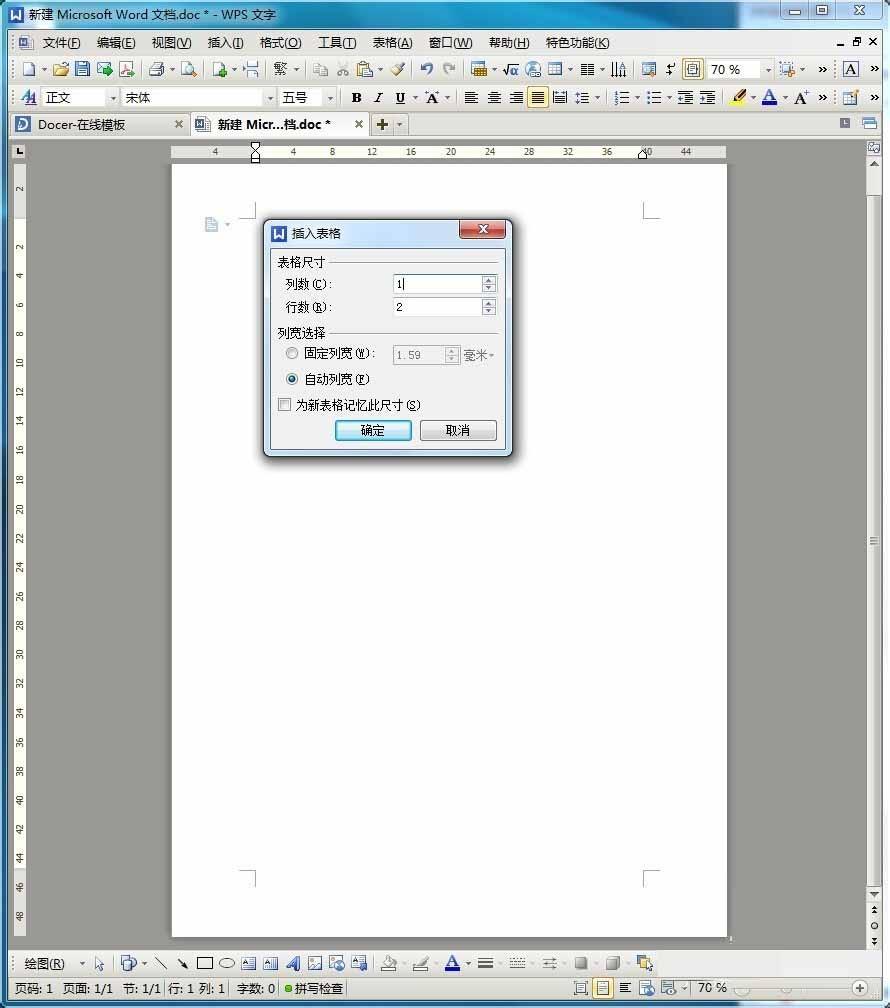
Task: Select the Rectangle drawing tool
Action: pos(205,963)
